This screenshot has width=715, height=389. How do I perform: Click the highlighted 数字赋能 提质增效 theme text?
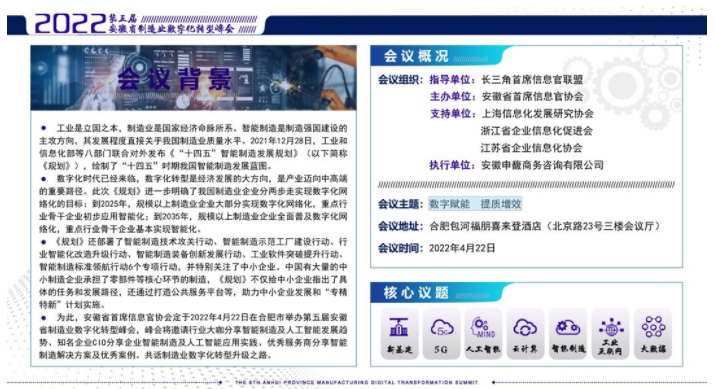[x=475, y=204]
